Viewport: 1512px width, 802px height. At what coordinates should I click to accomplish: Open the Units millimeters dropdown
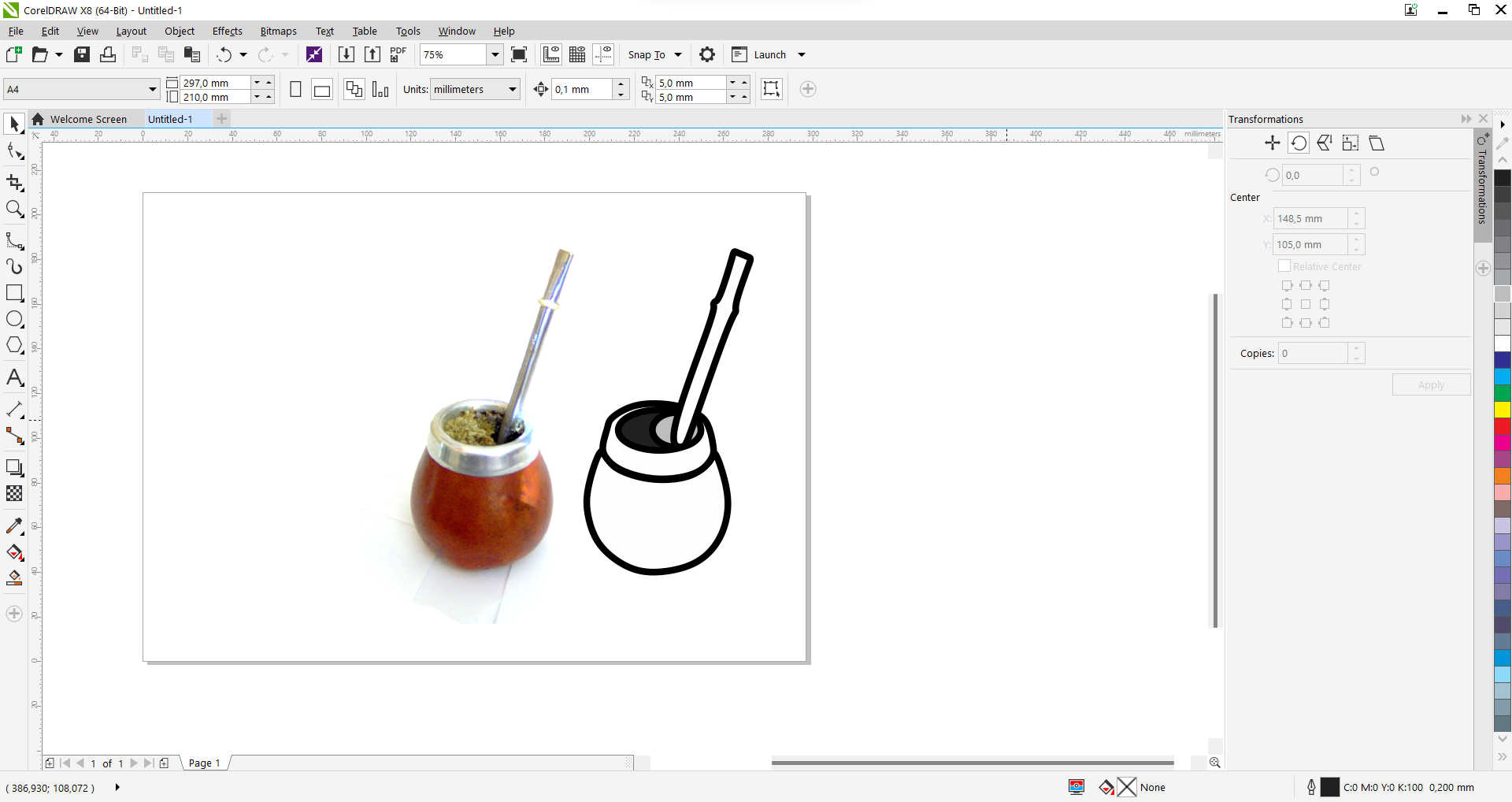pos(513,89)
